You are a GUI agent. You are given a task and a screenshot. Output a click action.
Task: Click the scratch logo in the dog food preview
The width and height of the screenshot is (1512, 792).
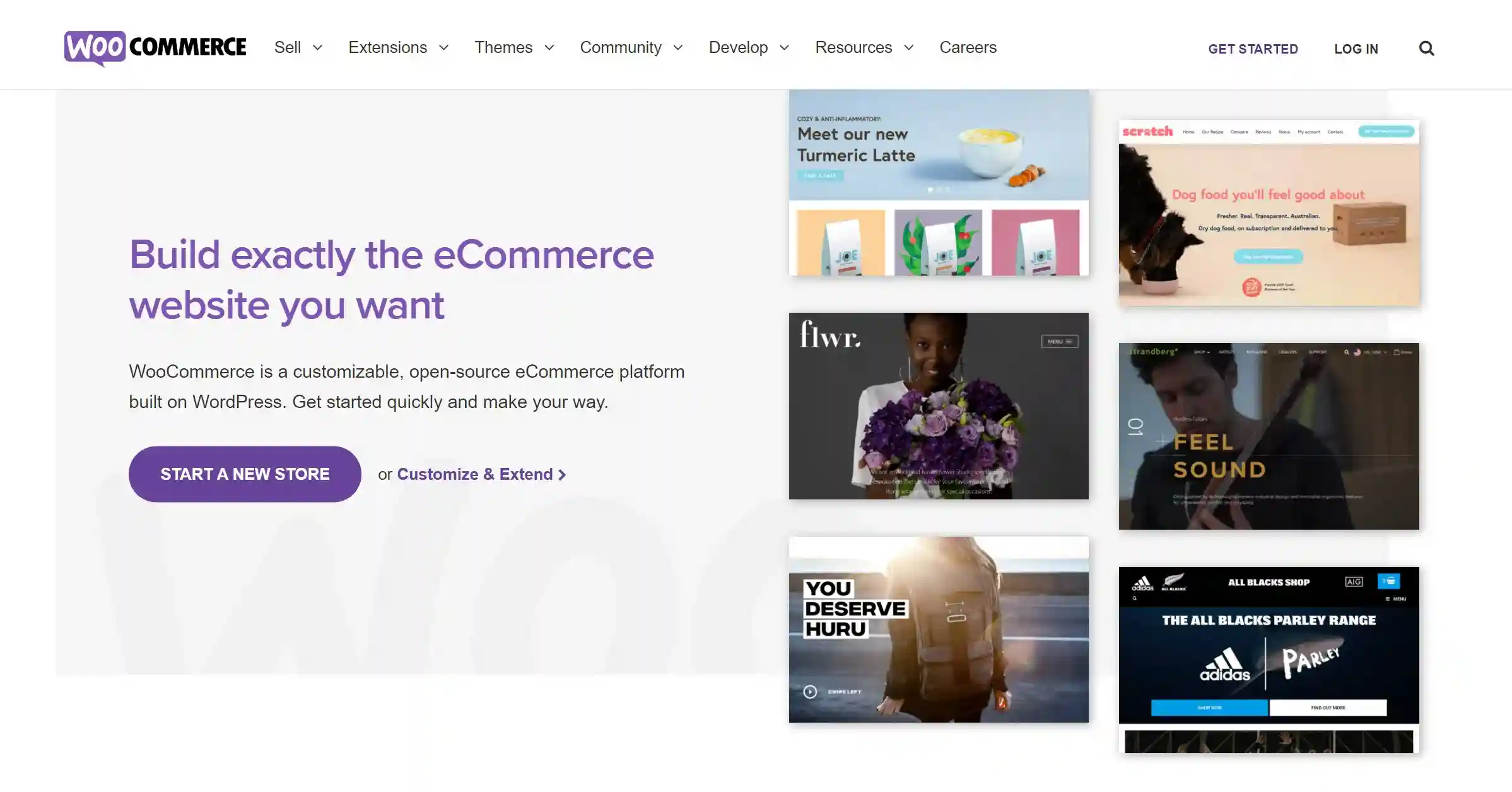[1149, 132]
